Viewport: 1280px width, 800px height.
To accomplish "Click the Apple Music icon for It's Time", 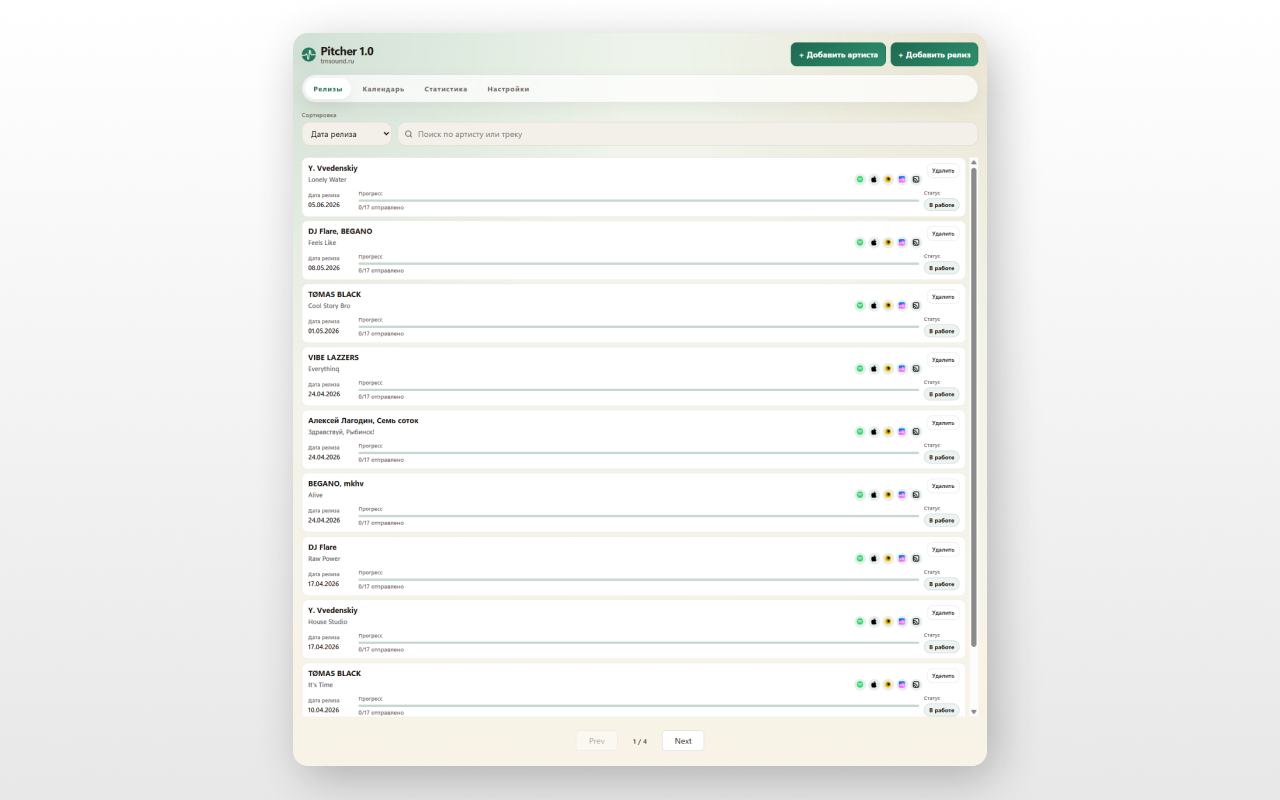I will [x=873, y=684].
